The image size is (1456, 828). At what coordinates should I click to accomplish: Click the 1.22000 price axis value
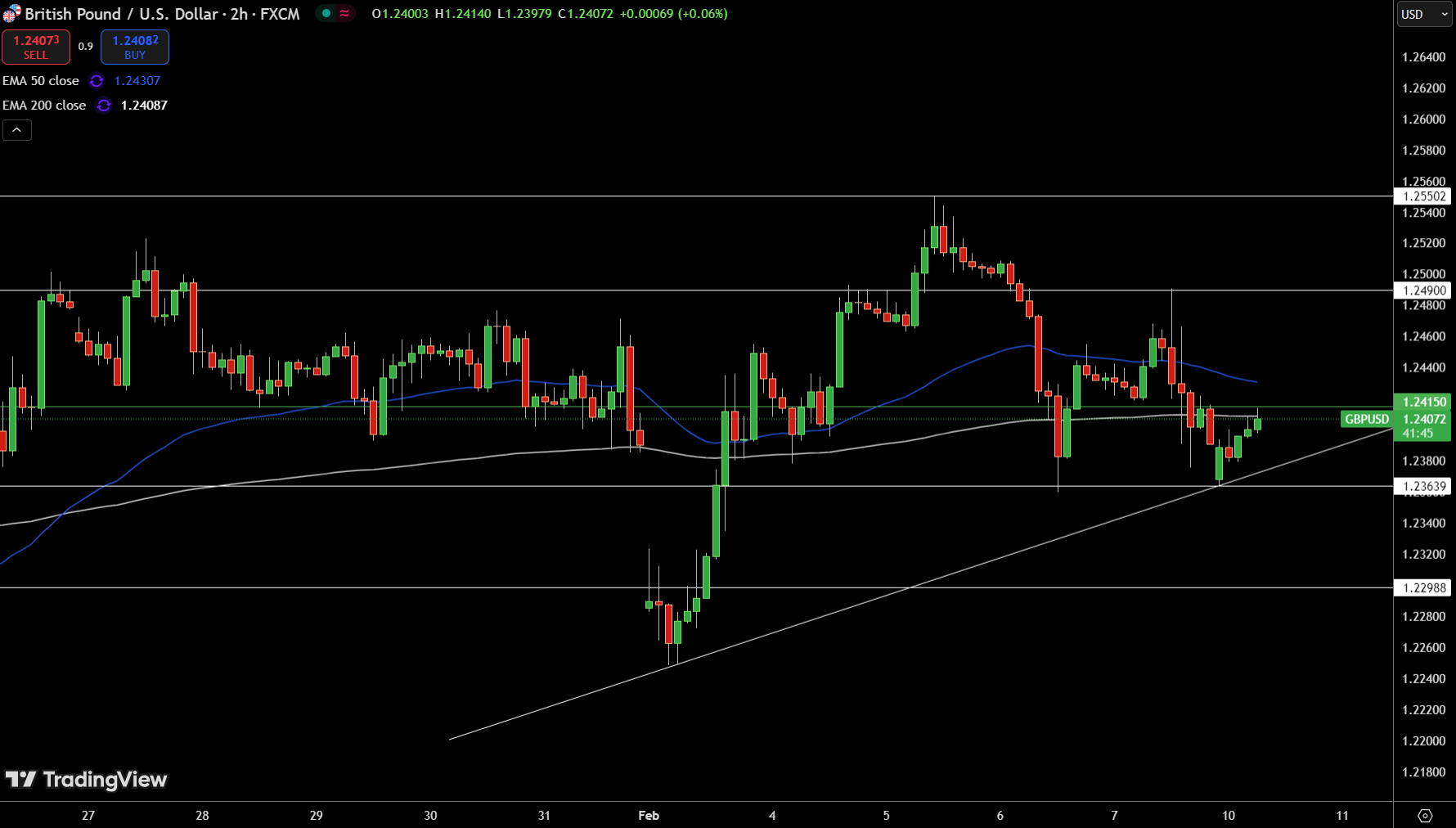tap(1423, 741)
